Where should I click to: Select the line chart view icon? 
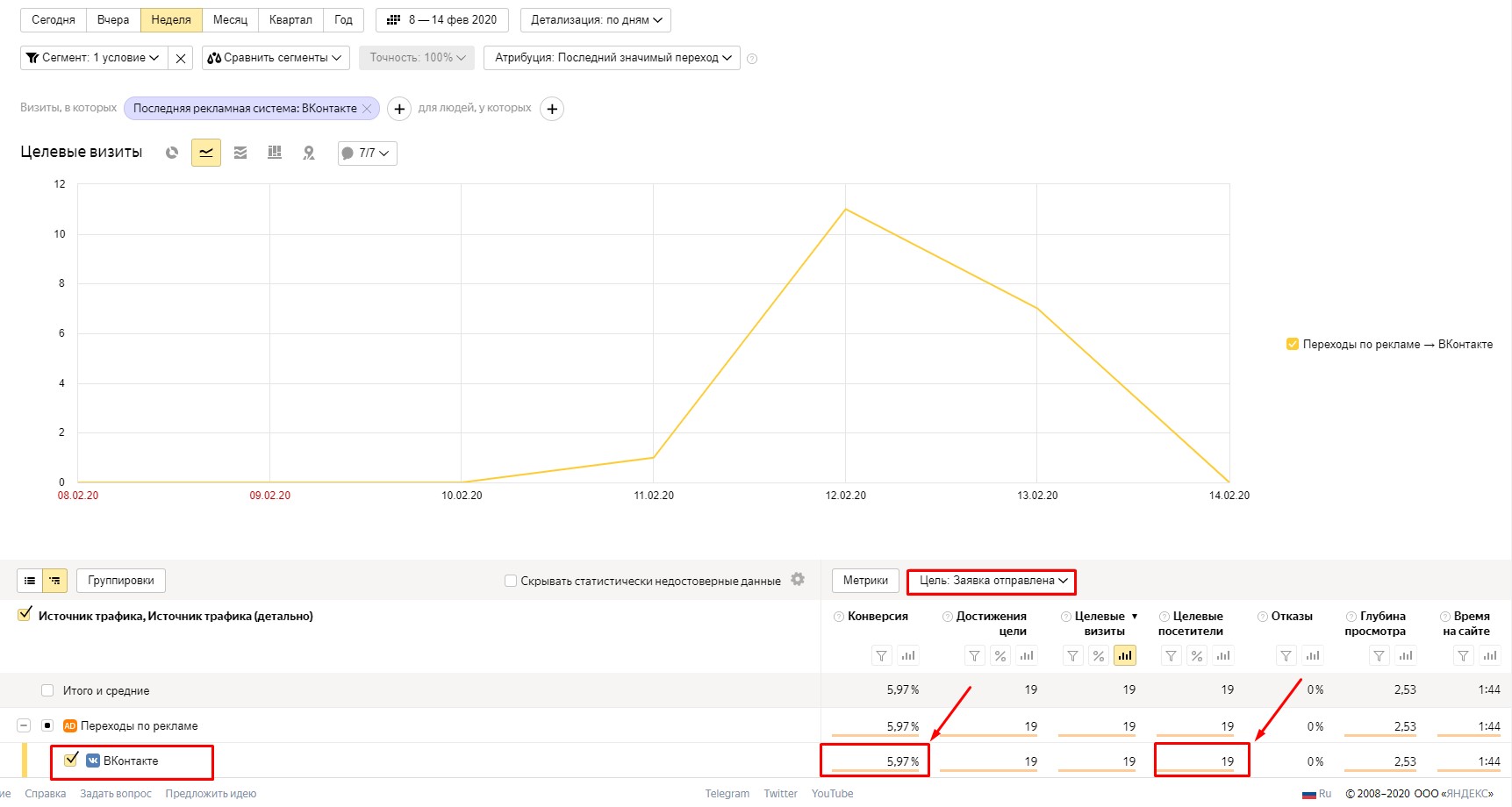(206, 153)
